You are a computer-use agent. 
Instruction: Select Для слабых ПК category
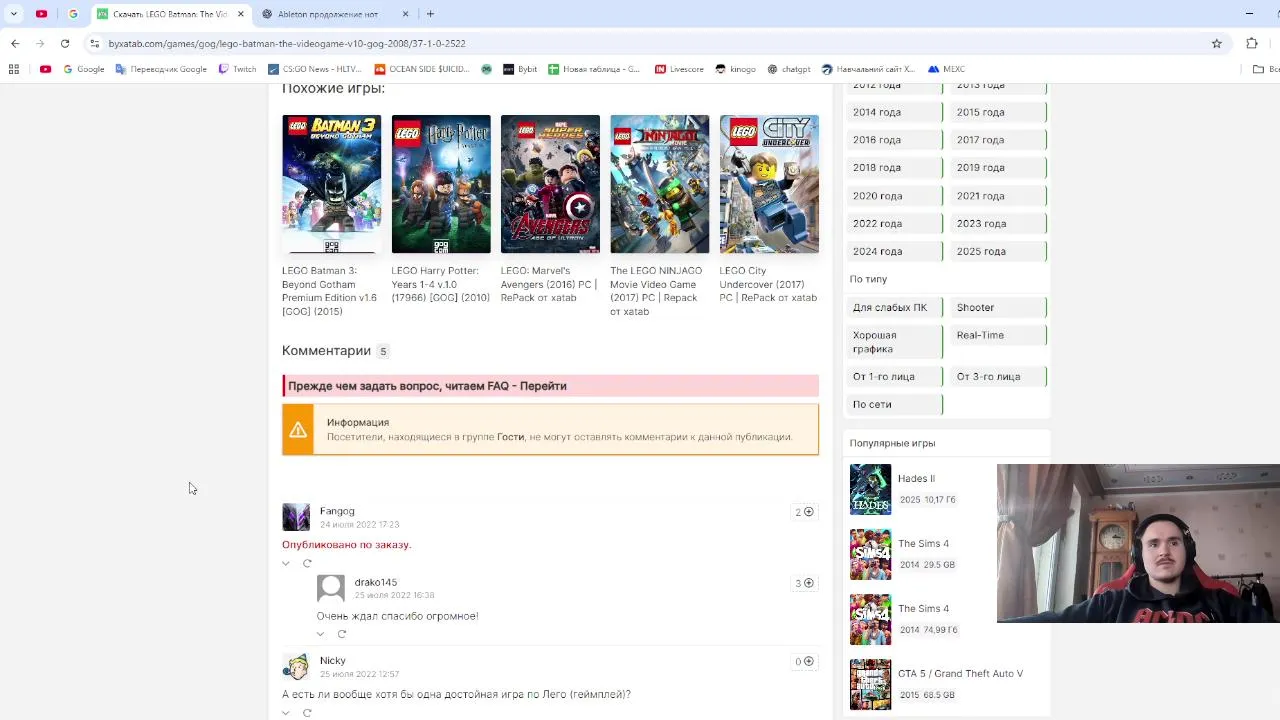pyautogui.click(x=895, y=307)
